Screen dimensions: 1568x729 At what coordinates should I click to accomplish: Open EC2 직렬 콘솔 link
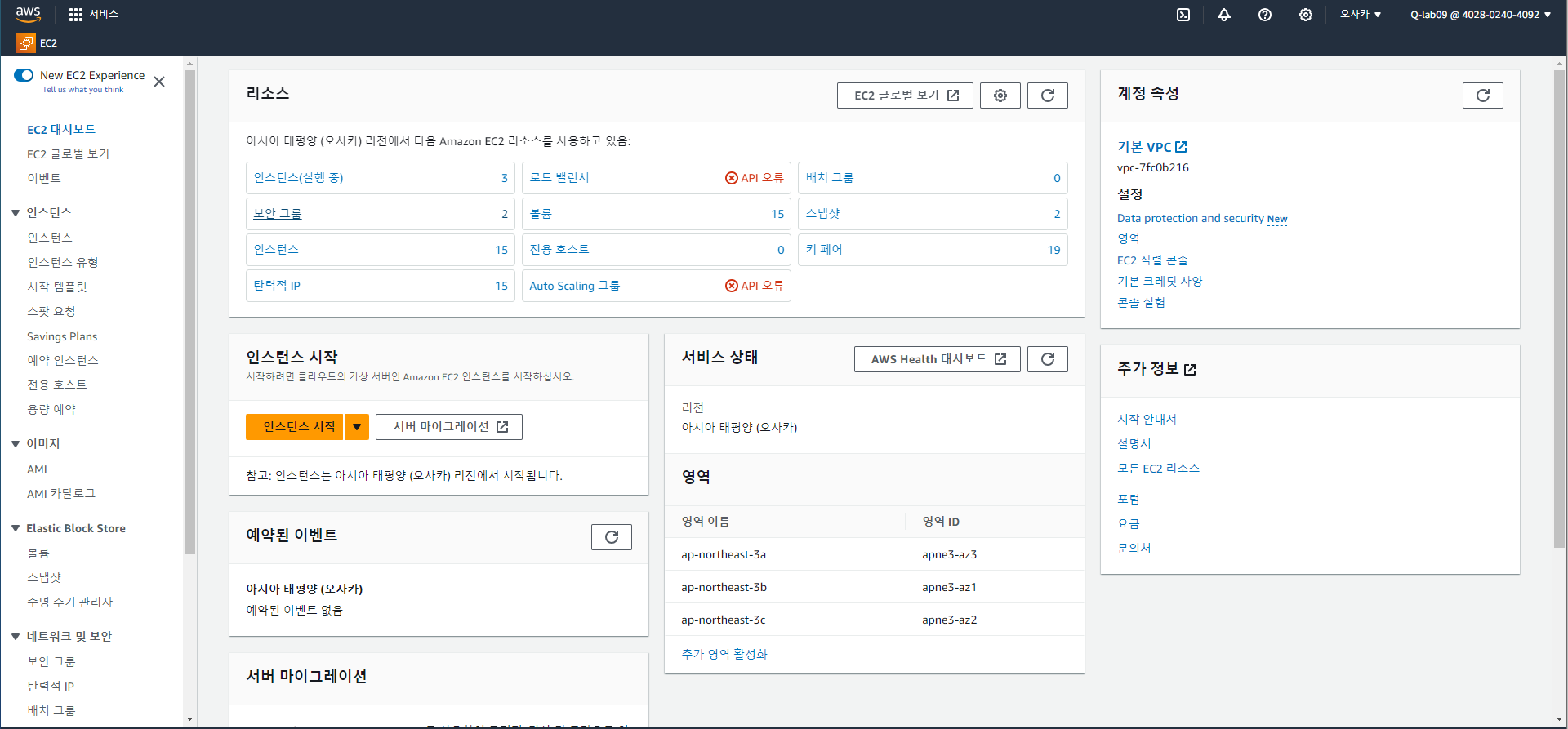pyautogui.click(x=1152, y=260)
